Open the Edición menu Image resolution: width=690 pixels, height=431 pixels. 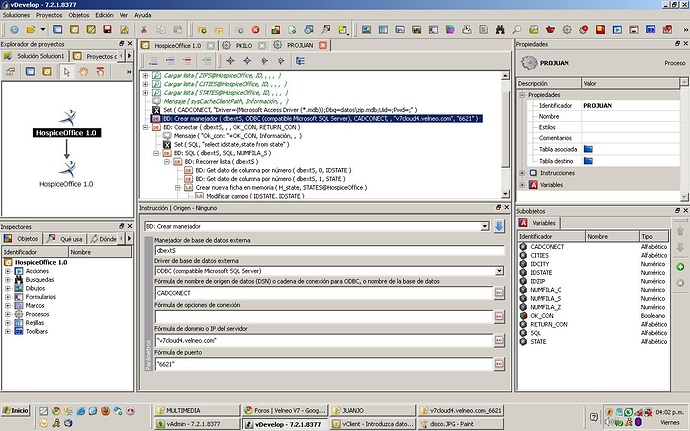click(x=104, y=15)
